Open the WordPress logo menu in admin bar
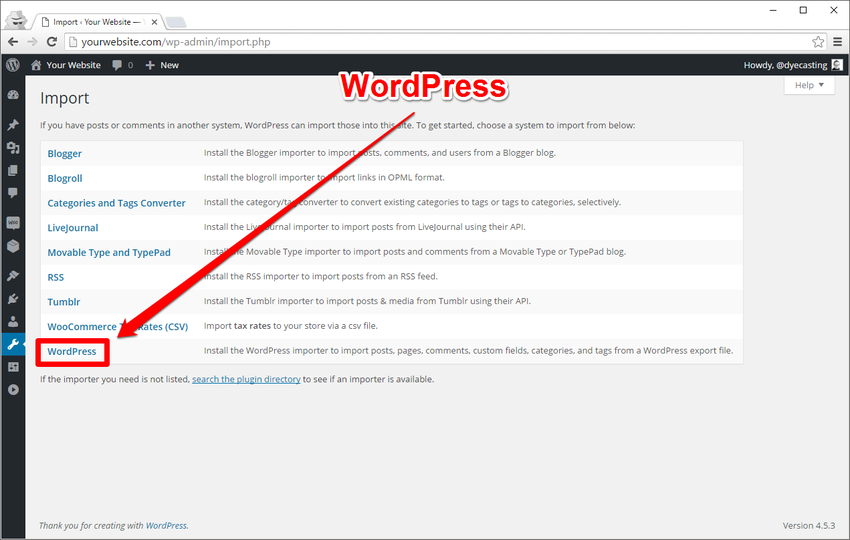 pos(13,65)
